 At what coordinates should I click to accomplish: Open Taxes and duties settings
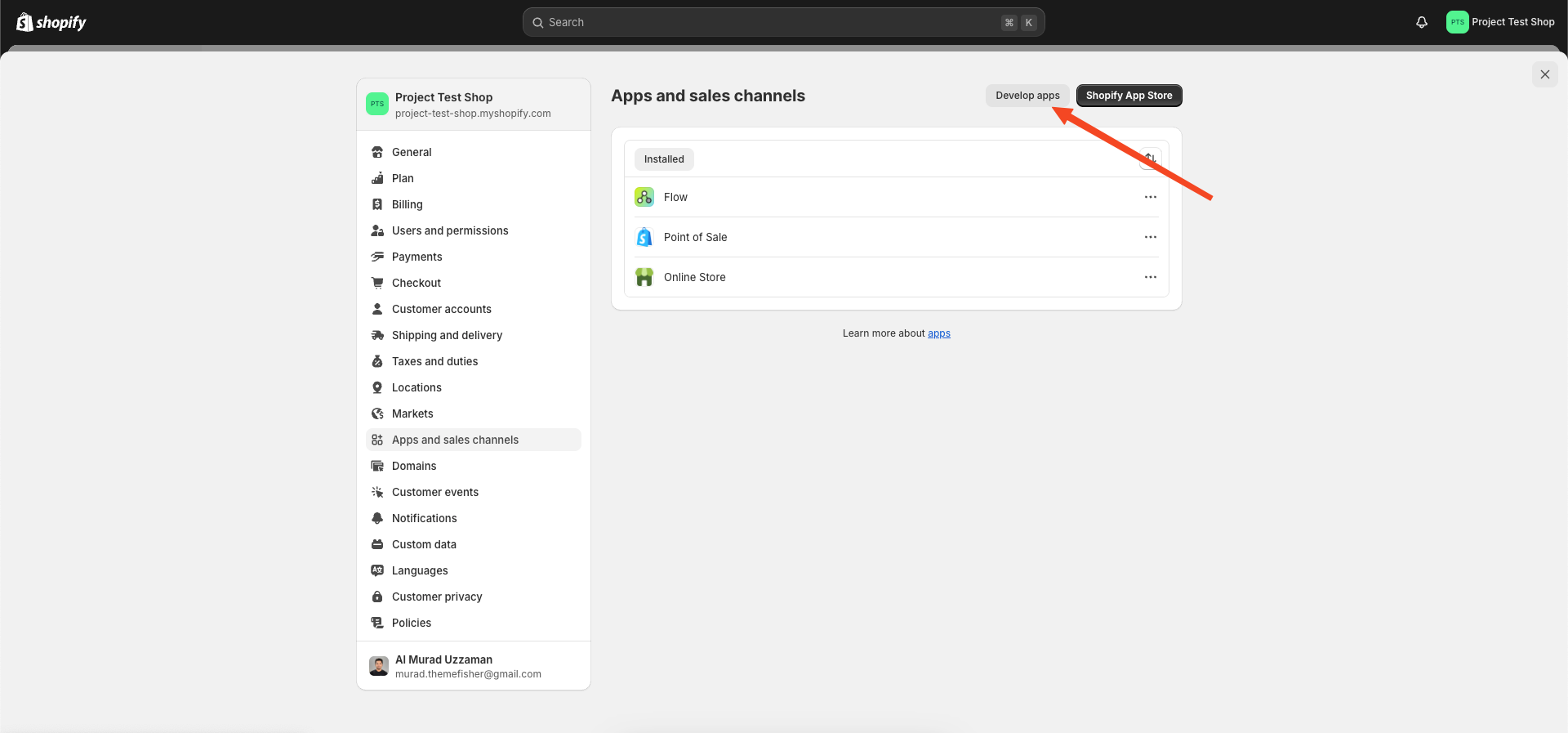[x=474, y=361]
